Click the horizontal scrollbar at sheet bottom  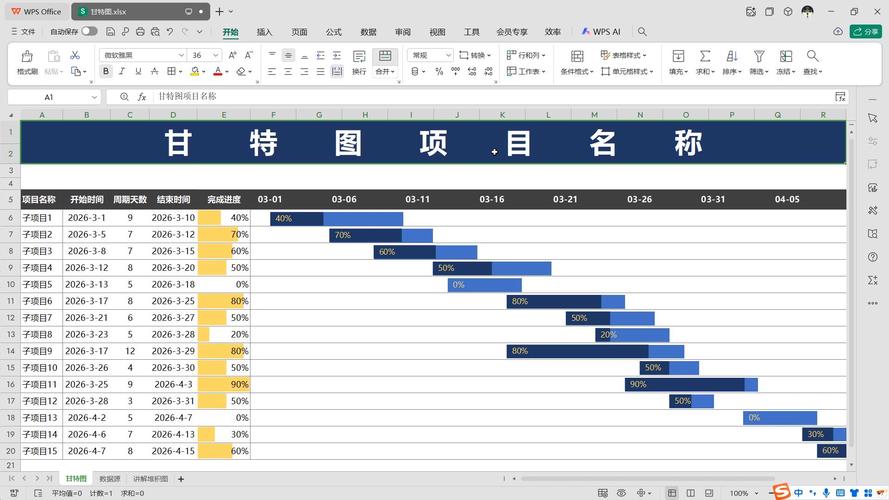pos(647,478)
